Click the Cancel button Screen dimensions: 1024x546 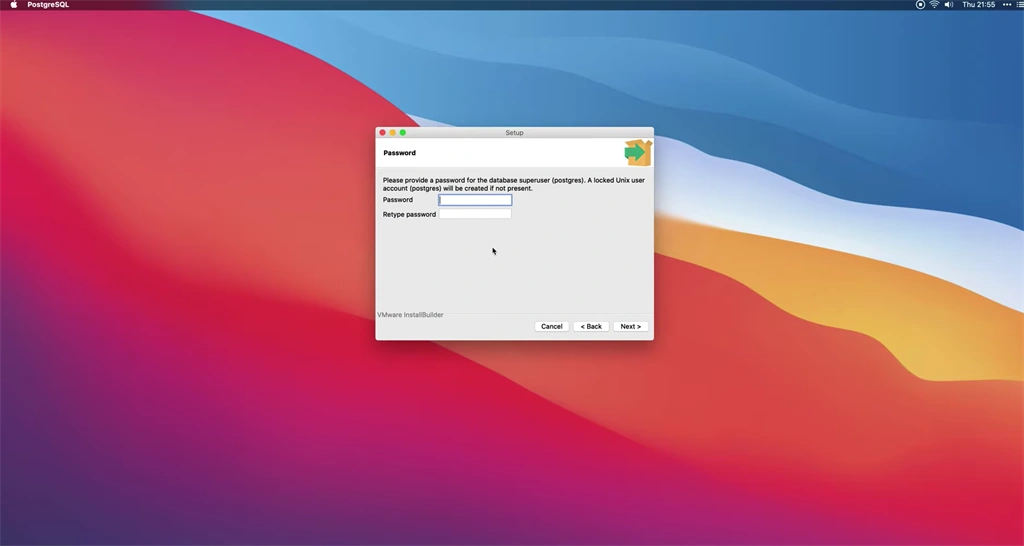551,327
